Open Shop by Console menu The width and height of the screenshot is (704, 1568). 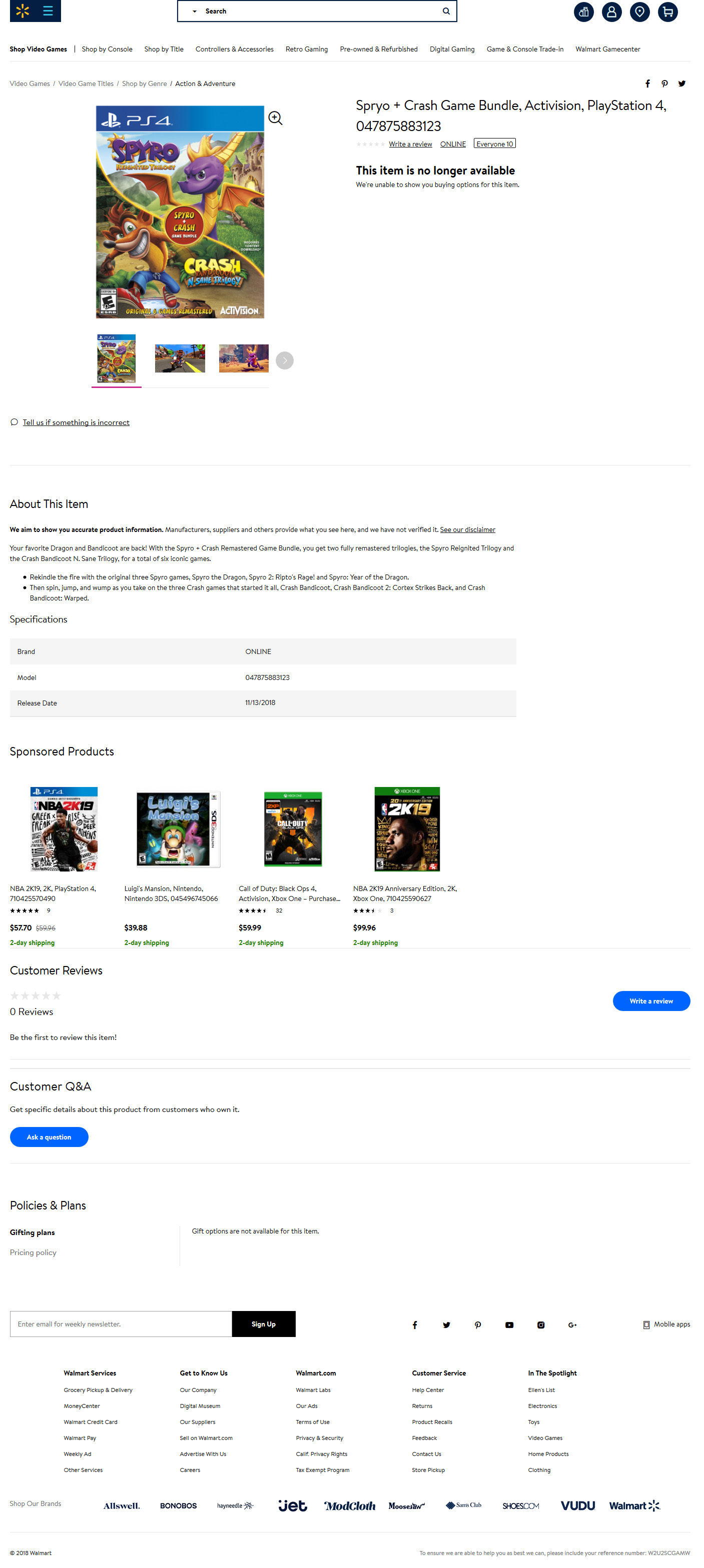[107, 49]
